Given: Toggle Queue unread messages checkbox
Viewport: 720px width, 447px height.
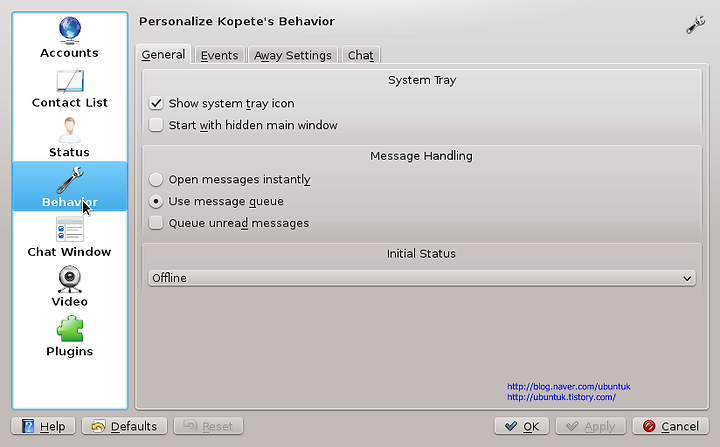Looking at the screenshot, I should 156,223.
